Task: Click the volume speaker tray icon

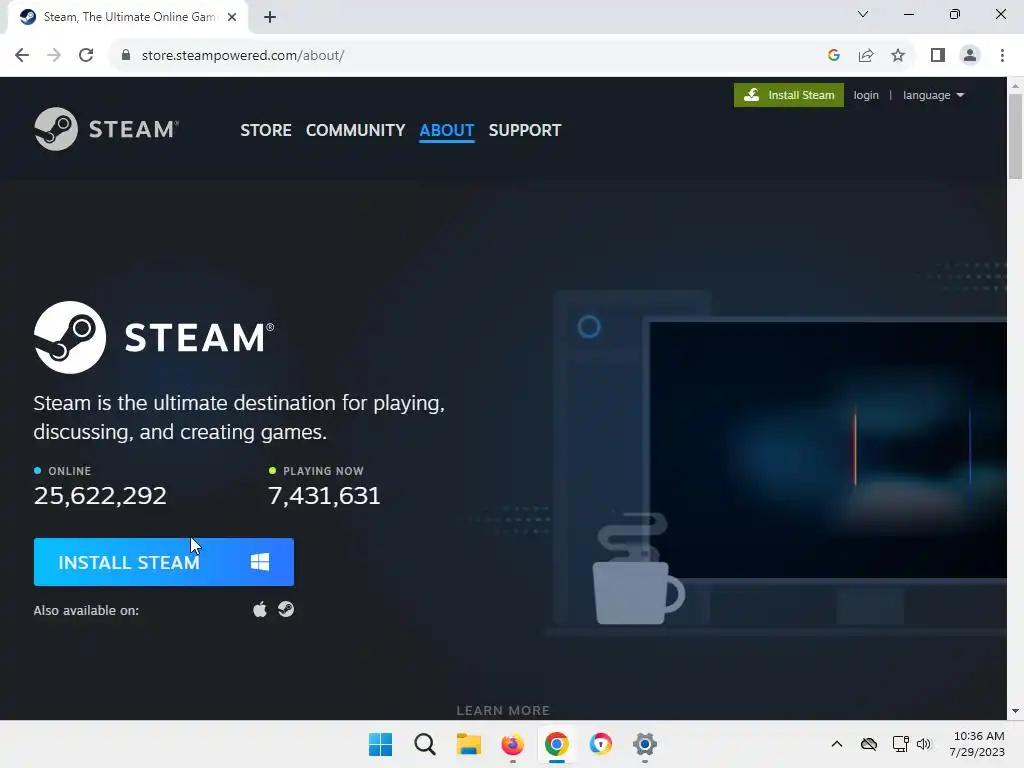Action: (x=923, y=744)
